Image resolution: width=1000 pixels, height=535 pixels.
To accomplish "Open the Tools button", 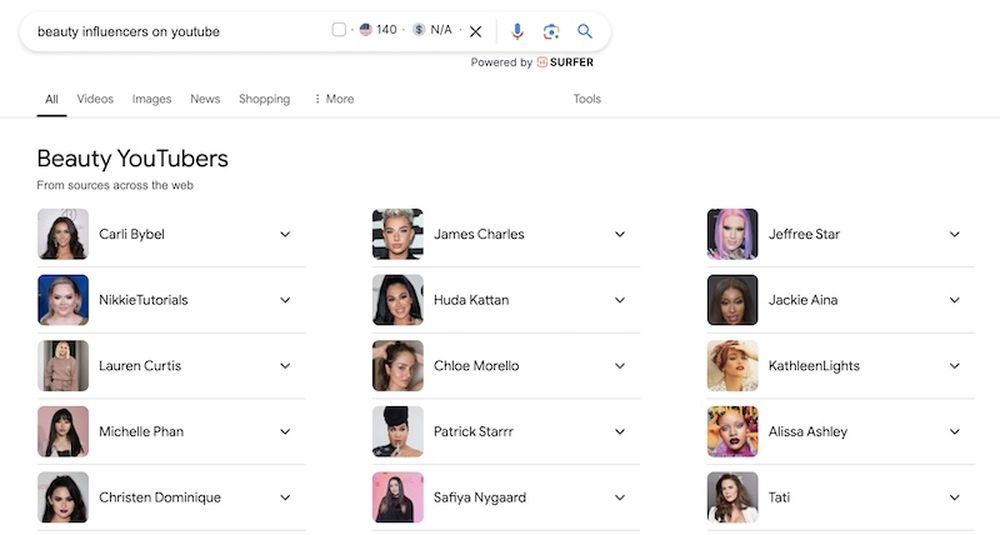I will 587,99.
